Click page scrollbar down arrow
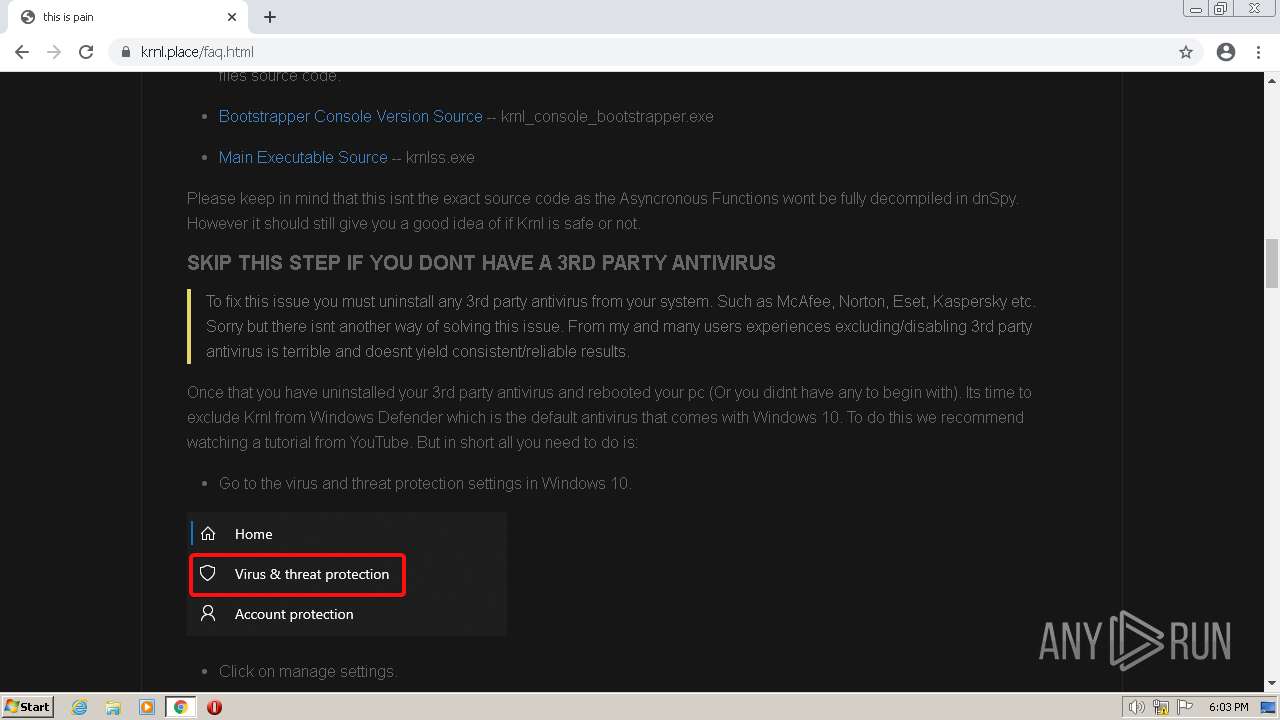The height and width of the screenshot is (720, 1280). coord(1272,683)
